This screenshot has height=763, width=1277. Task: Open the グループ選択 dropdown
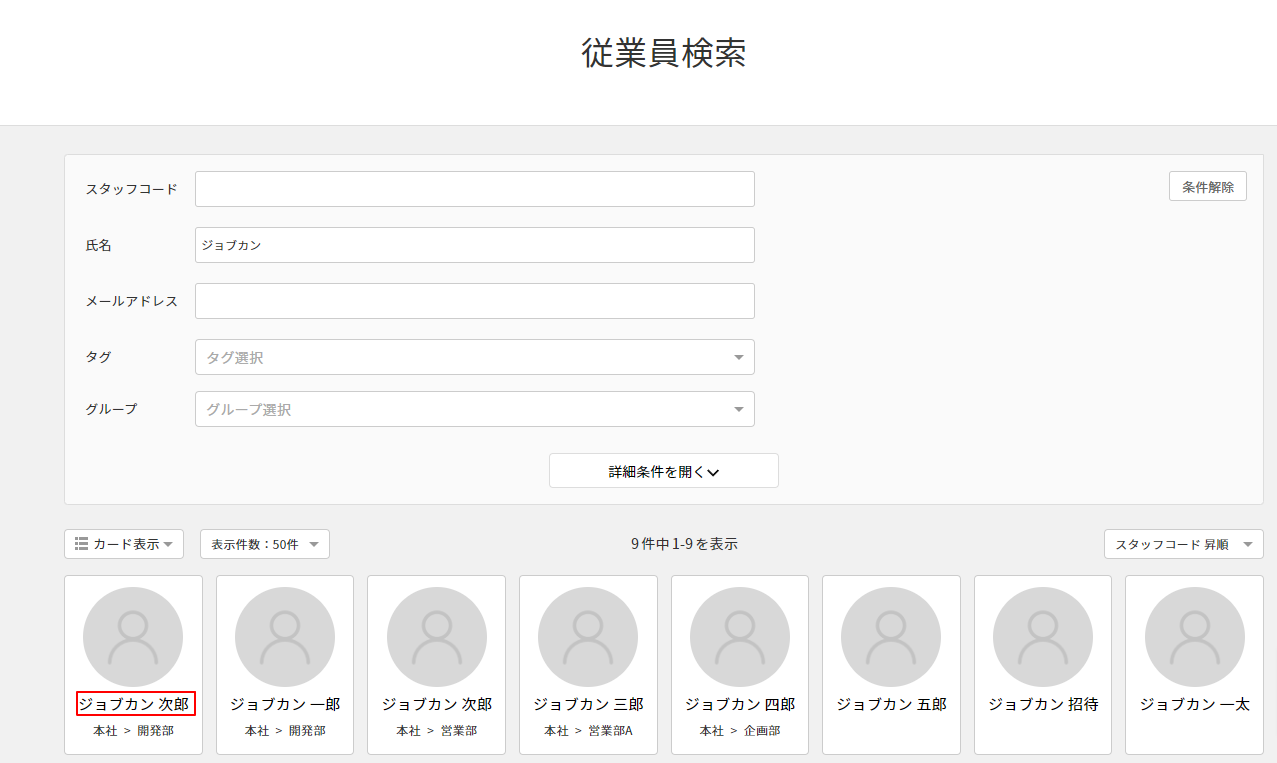474,409
